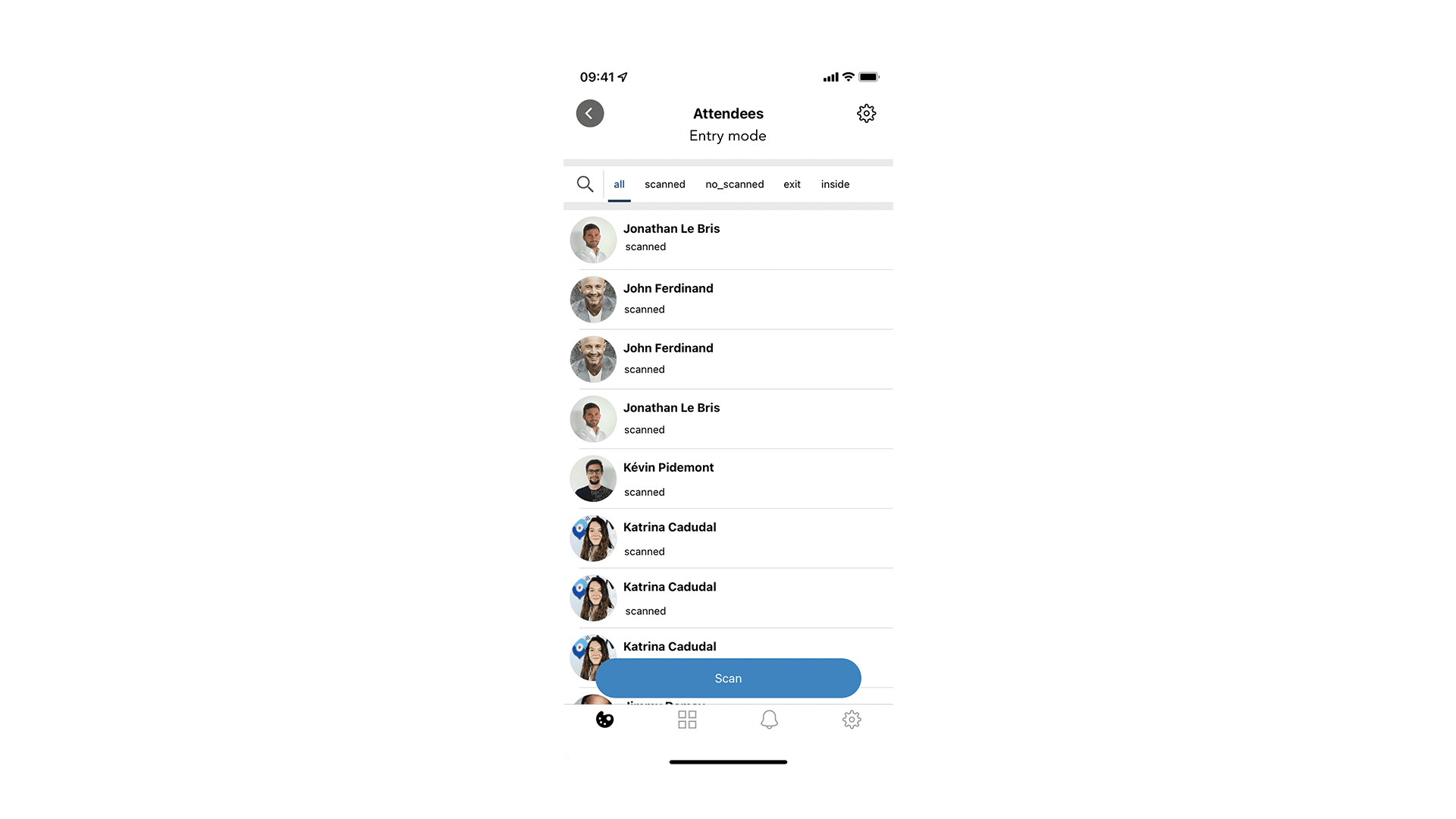Press the blue Scan button
The width and height of the screenshot is (1456, 819).
[x=727, y=678]
